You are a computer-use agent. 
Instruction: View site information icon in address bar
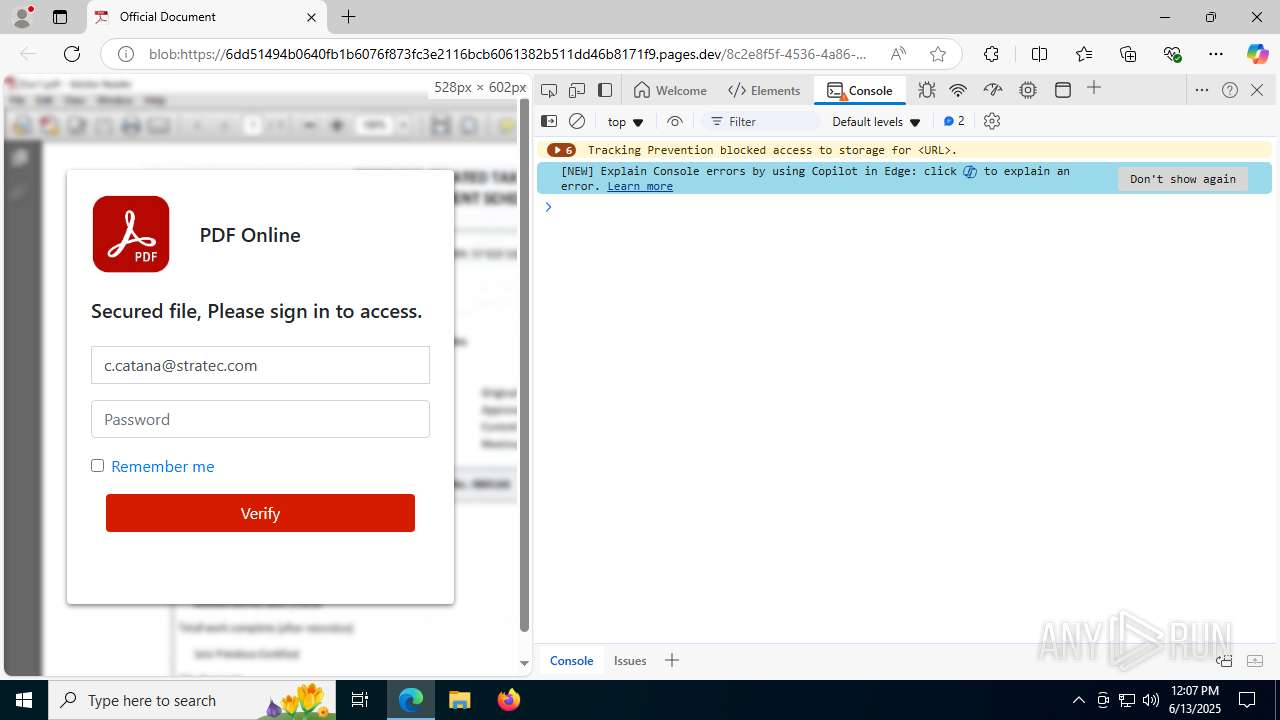pos(126,54)
